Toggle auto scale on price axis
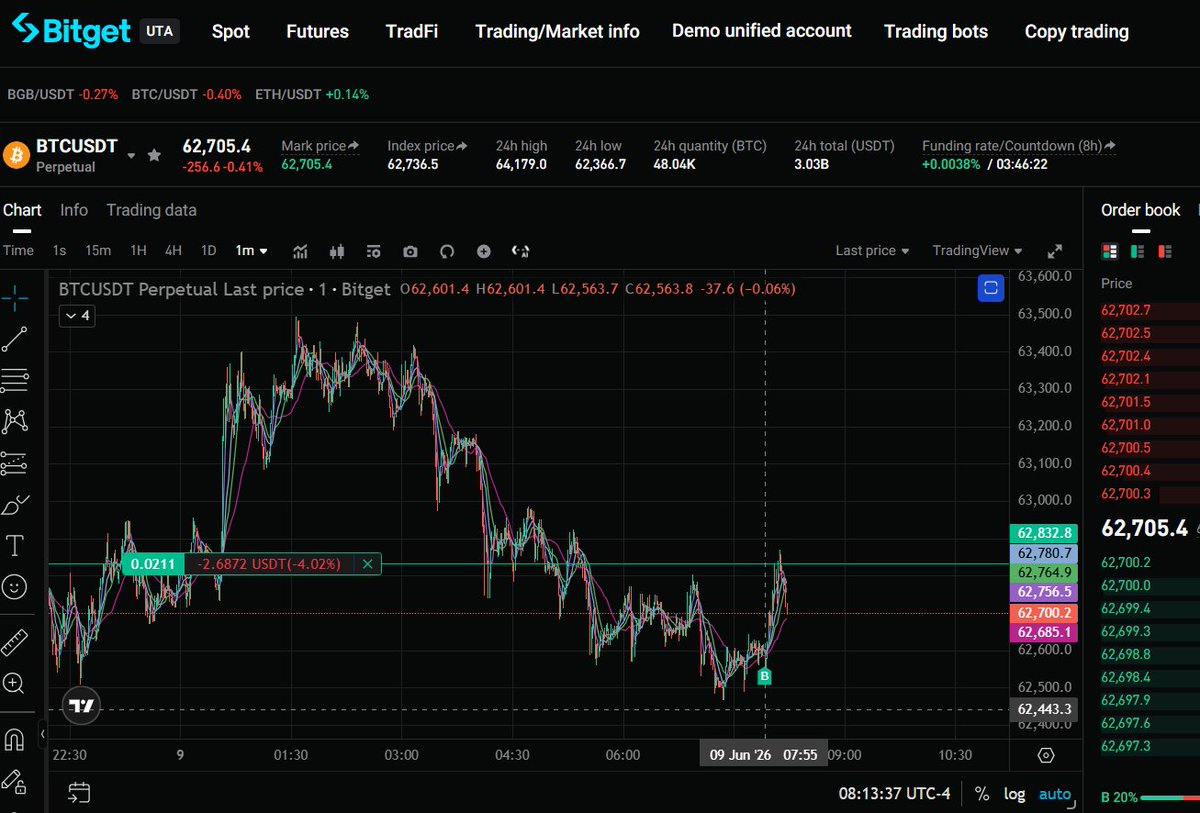Image resolution: width=1200 pixels, height=813 pixels. [1054, 794]
